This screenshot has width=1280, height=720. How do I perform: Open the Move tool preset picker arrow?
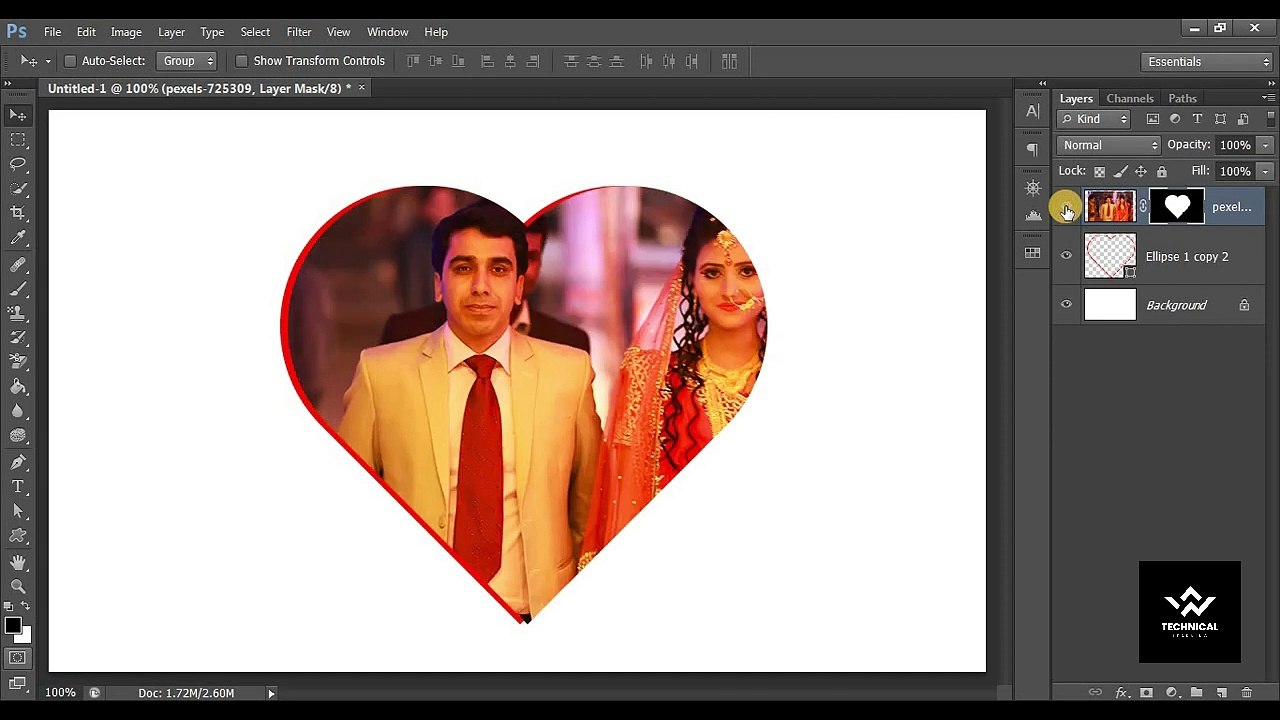tap(48, 62)
